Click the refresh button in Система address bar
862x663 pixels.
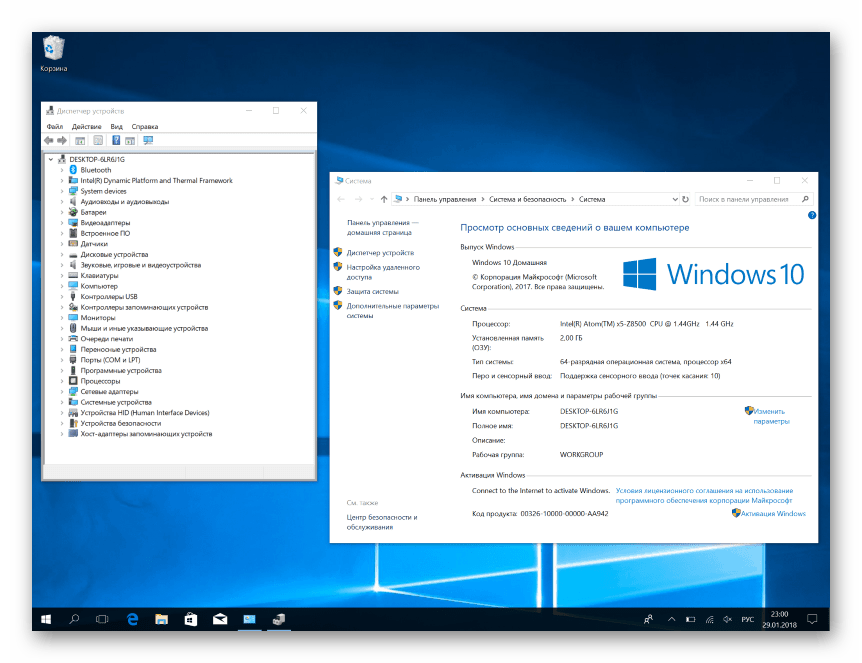tap(686, 199)
